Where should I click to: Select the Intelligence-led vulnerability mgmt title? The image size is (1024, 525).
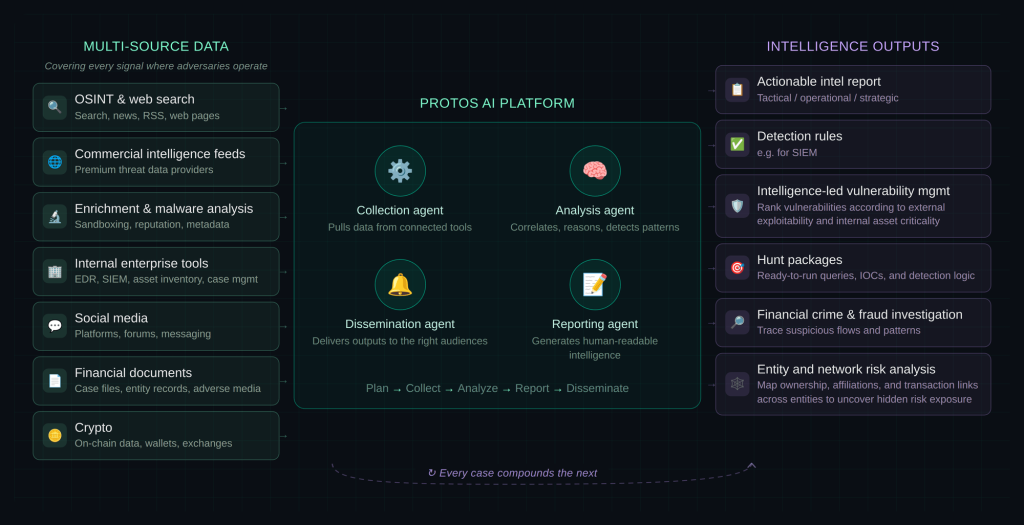pyautogui.click(x=853, y=191)
